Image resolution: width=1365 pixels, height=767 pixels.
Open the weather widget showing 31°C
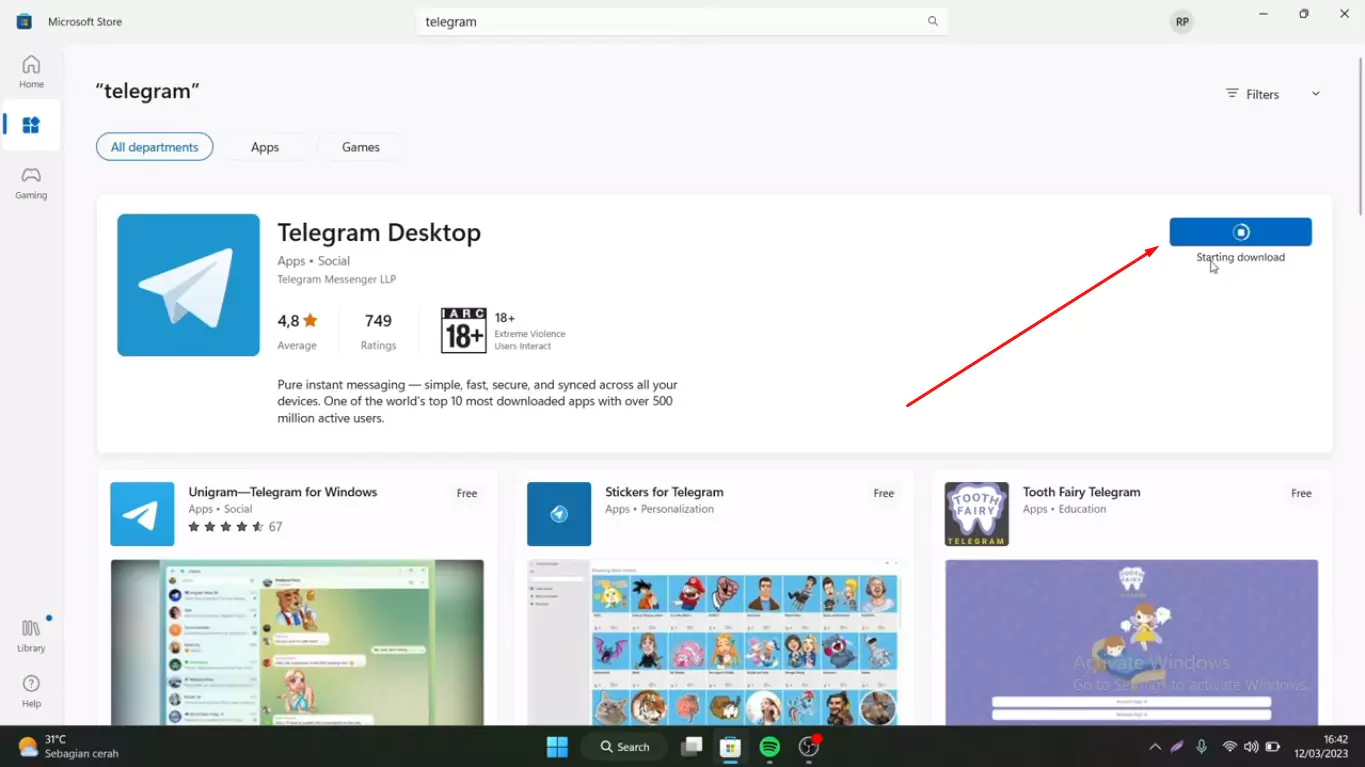pyautogui.click(x=69, y=747)
